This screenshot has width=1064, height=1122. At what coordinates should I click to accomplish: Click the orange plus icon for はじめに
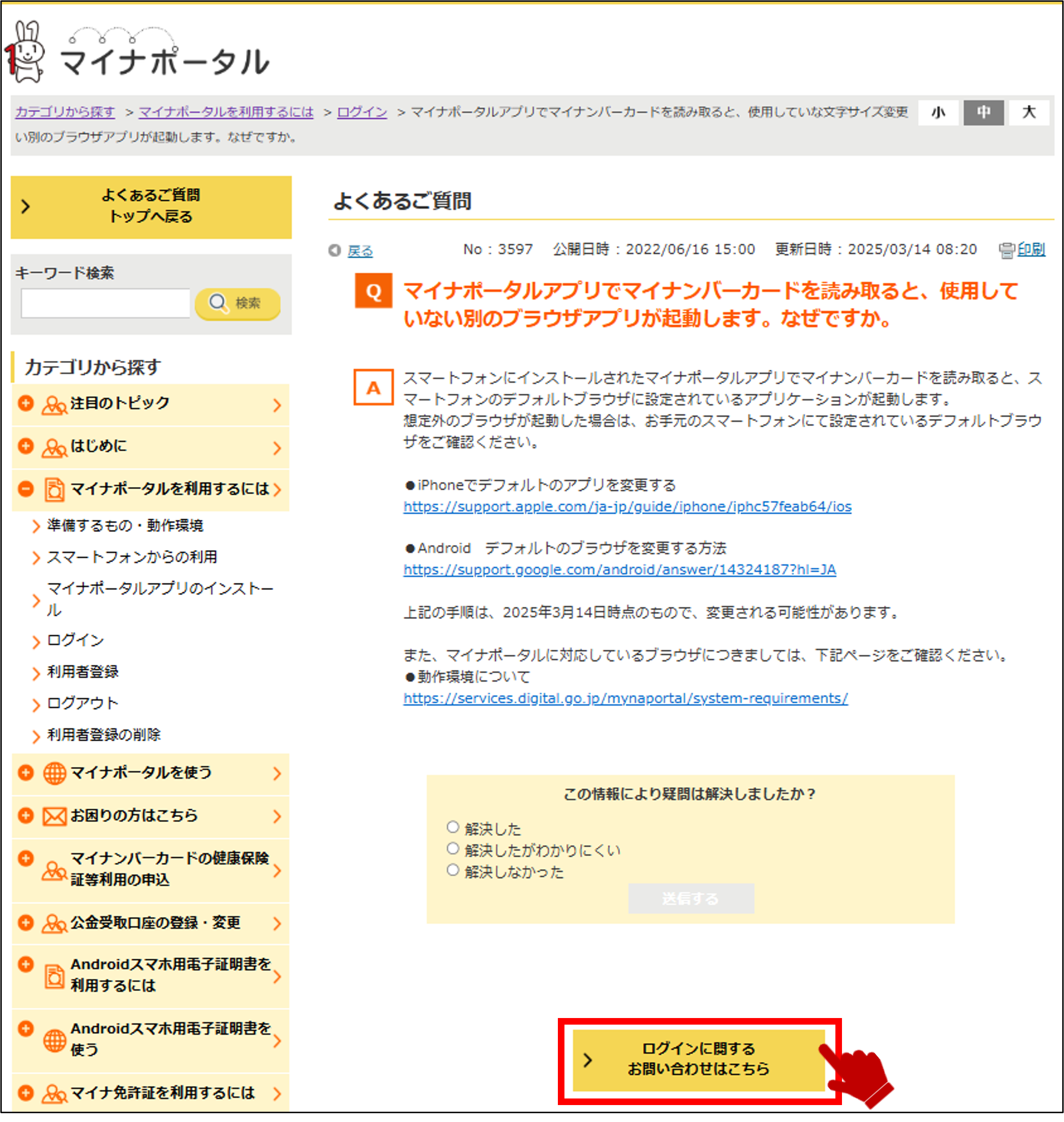click(x=25, y=446)
